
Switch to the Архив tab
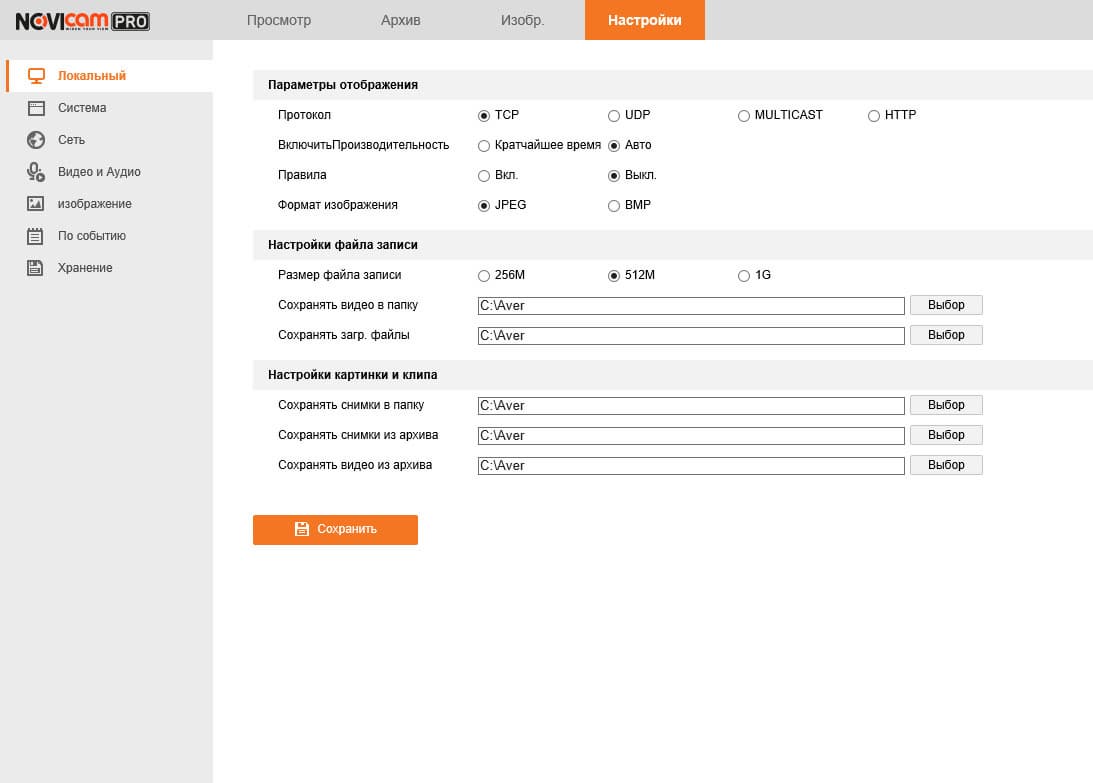point(401,20)
